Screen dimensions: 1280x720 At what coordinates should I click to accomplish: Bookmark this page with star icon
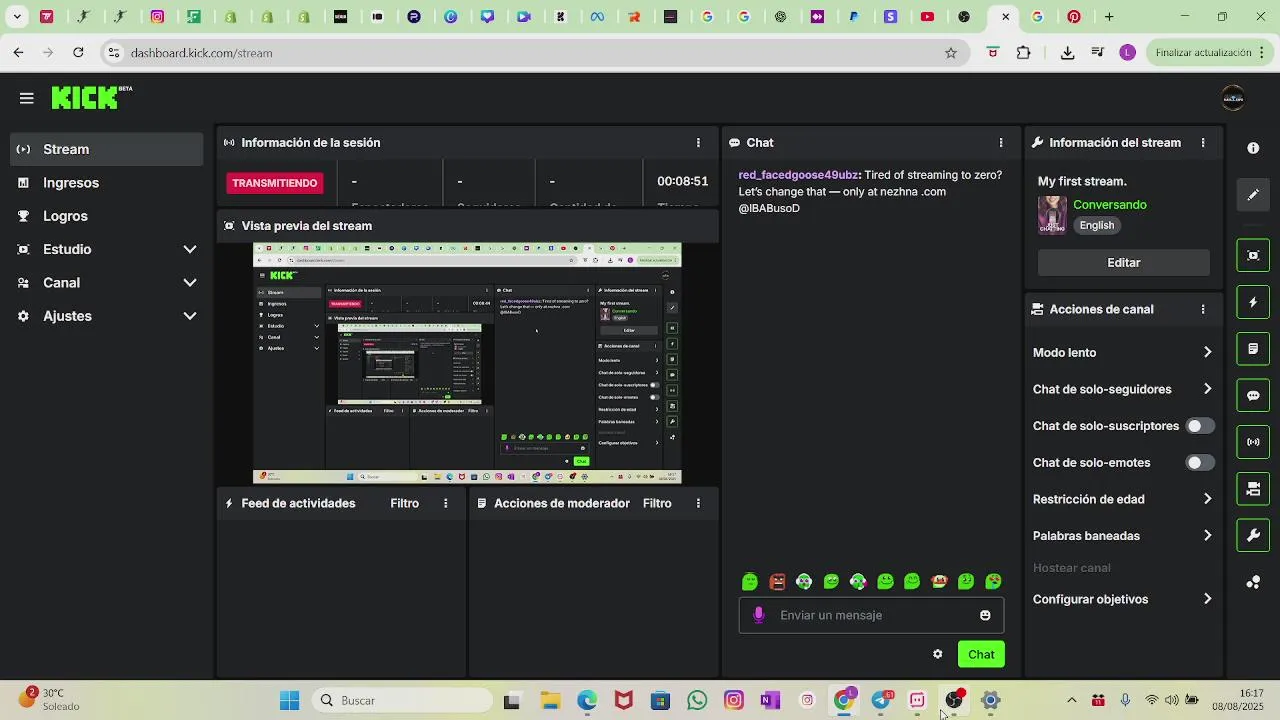click(x=951, y=53)
